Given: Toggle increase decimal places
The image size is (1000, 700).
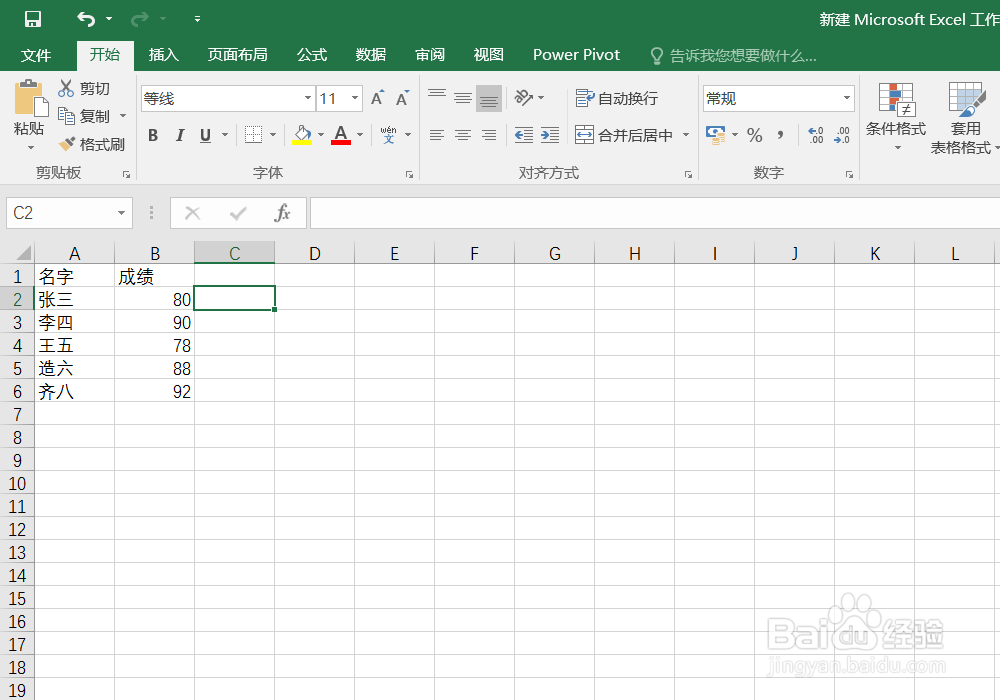Looking at the screenshot, I should (x=815, y=134).
